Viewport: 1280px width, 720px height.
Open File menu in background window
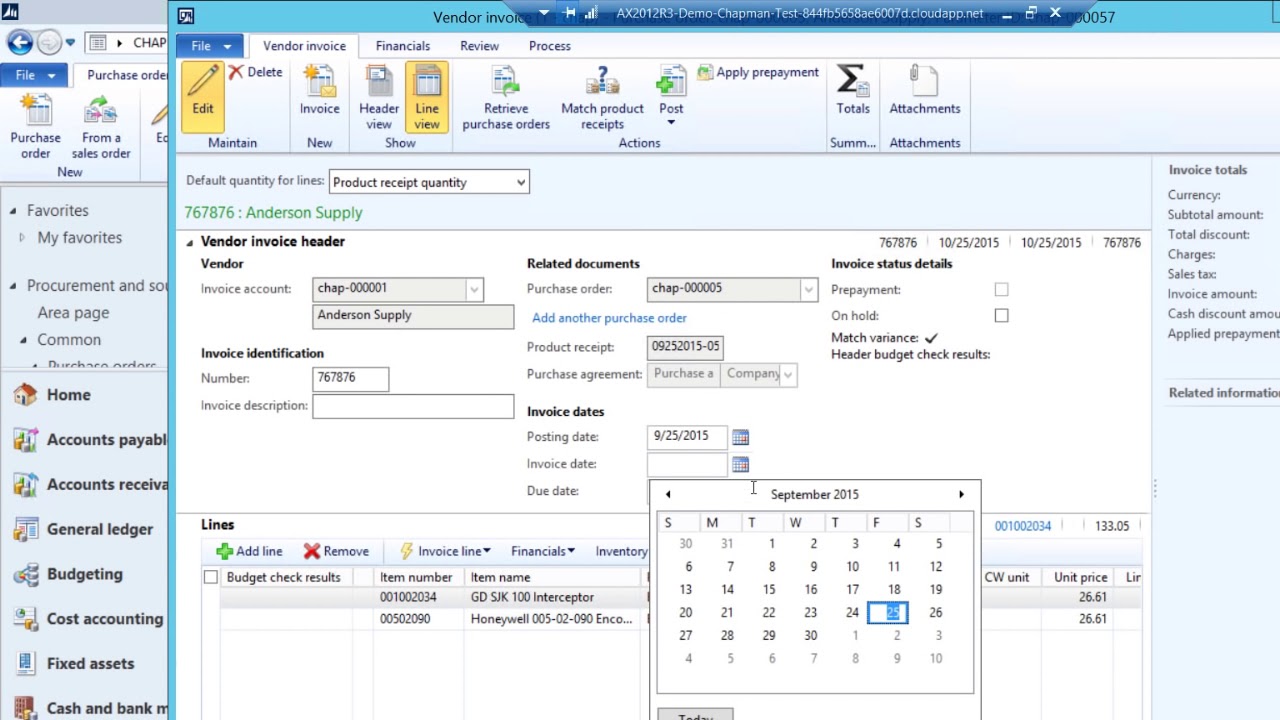[x=34, y=75]
